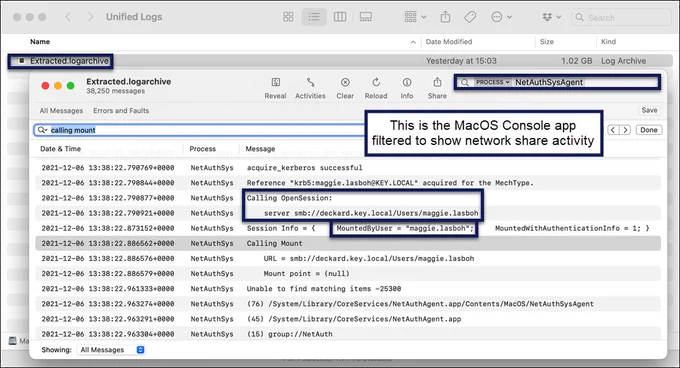Click the '38,250 messages' subtitle

coord(115,91)
